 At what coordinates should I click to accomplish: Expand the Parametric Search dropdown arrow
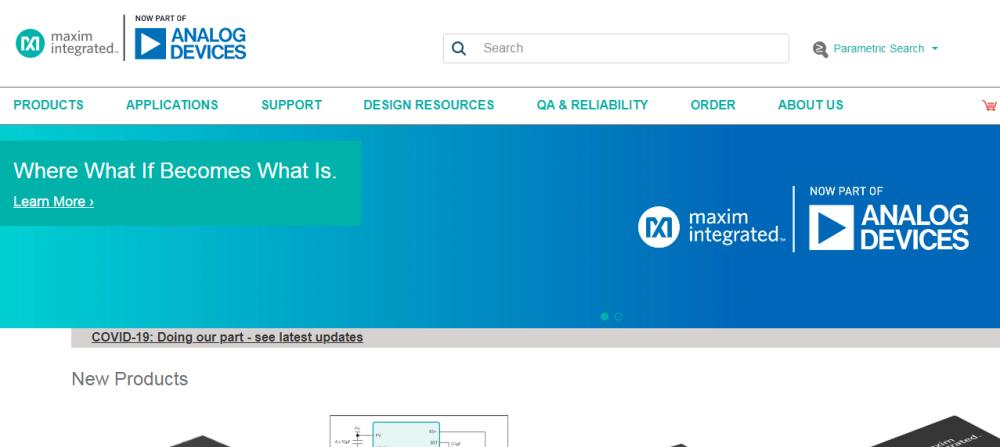(x=935, y=49)
